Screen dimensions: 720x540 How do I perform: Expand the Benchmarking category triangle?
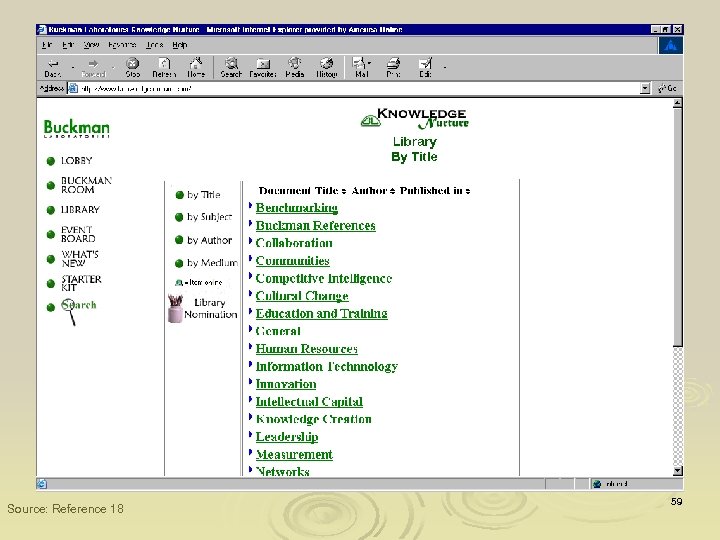[250, 205]
